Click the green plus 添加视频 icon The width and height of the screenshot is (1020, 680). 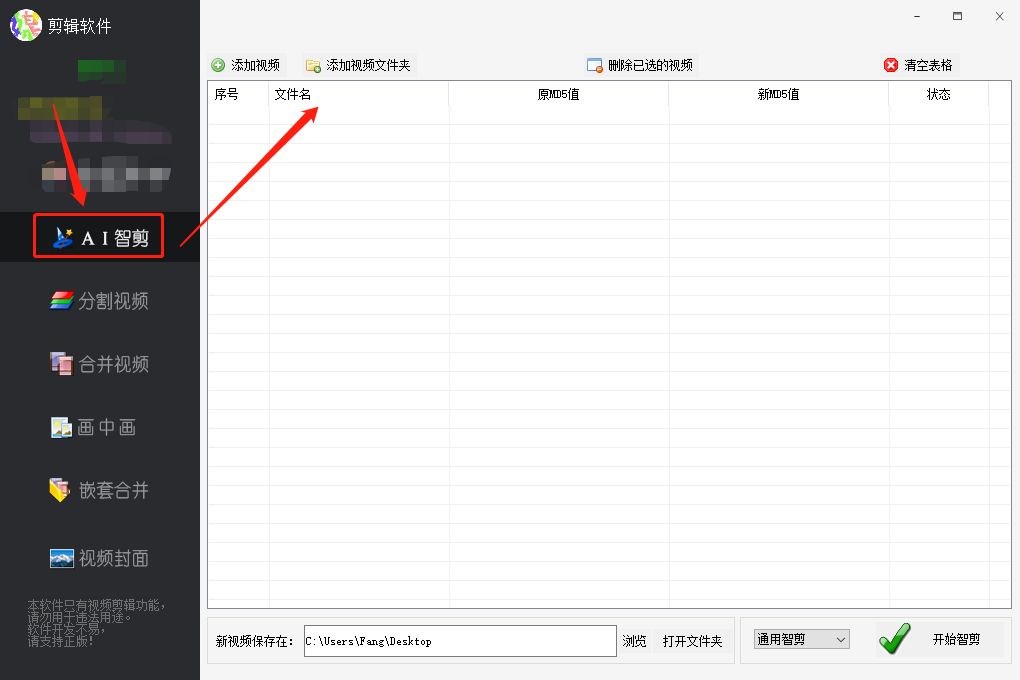click(x=218, y=64)
